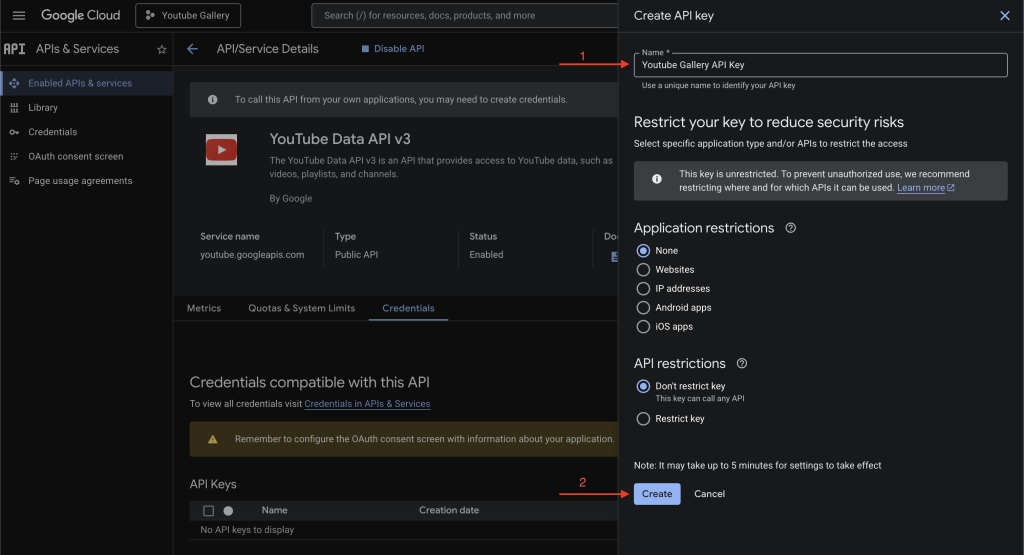
Task: Open the hamburger navigation menu
Action: pos(18,15)
